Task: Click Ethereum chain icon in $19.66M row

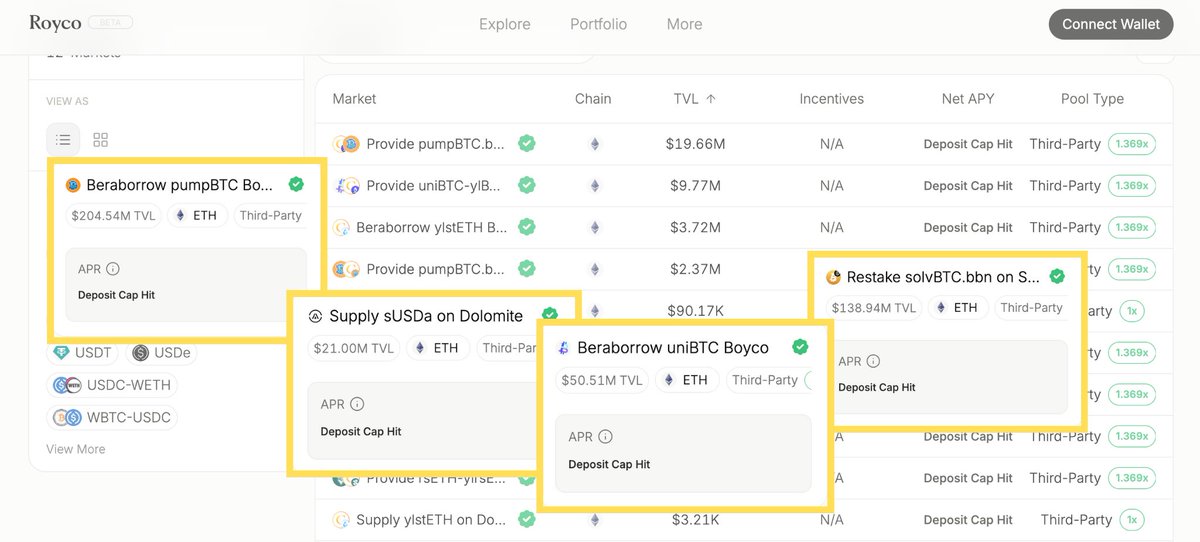Action: pyautogui.click(x=594, y=144)
